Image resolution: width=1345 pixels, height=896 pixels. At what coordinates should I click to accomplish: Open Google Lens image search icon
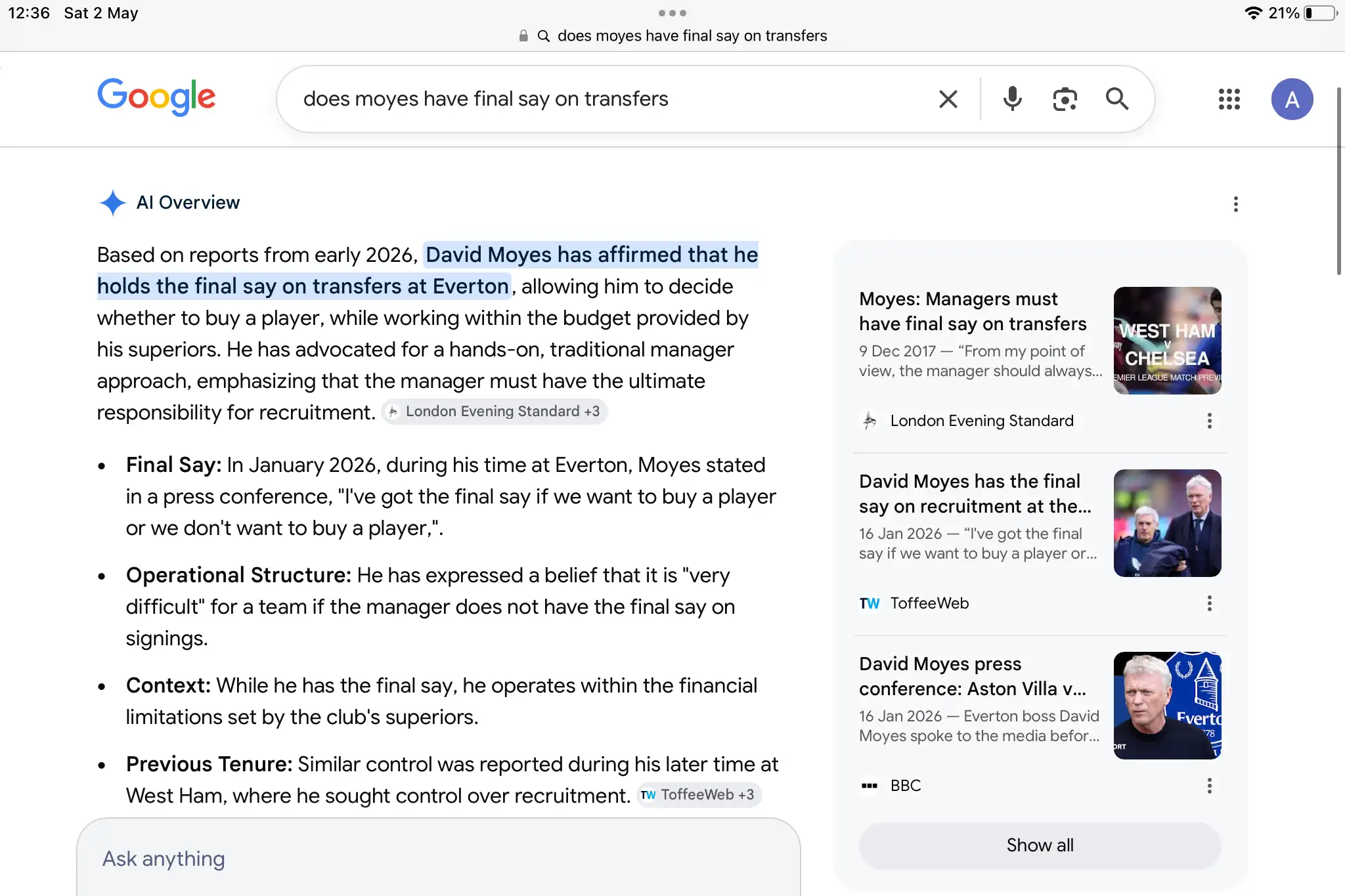[x=1065, y=99]
